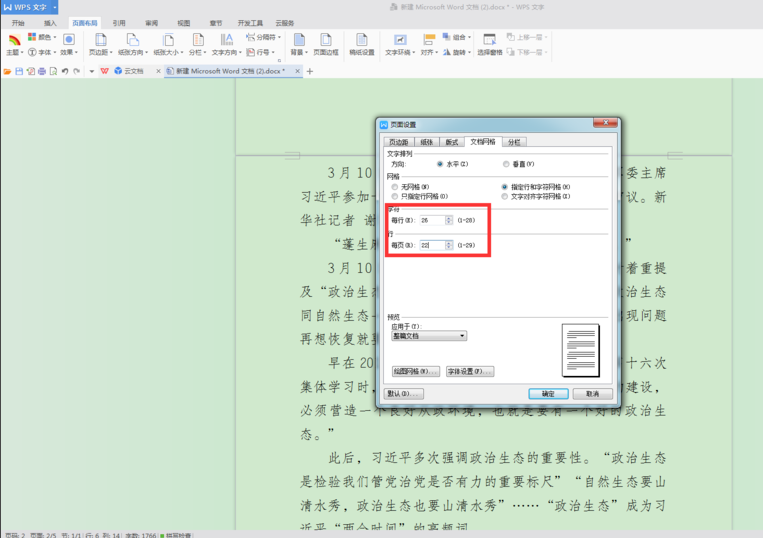Click the 纸张大小 paper size icon
The width and height of the screenshot is (763, 538).
(167, 44)
